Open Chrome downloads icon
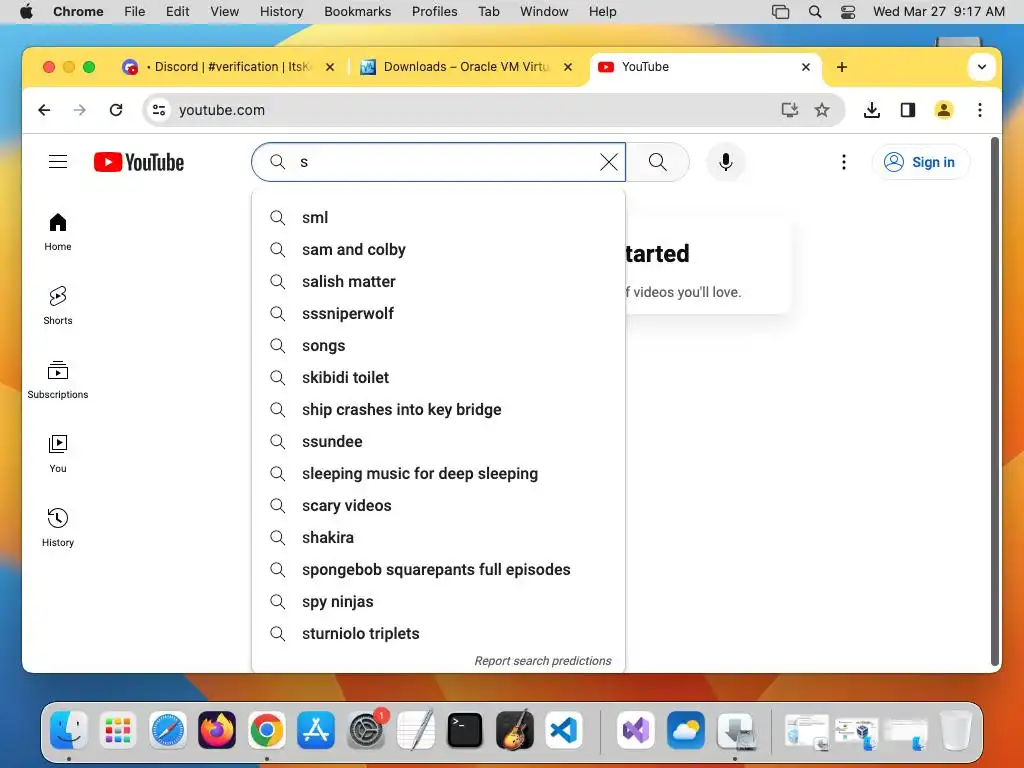The image size is (1024, 768). pos(872,110)
